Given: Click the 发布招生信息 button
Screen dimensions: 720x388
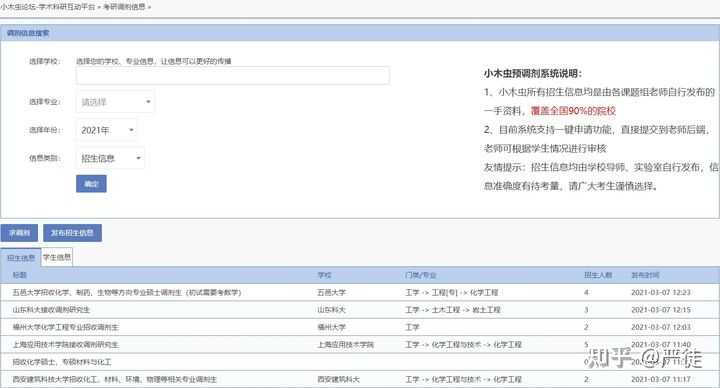Looking at the screenshot, I should coord(73,233).
